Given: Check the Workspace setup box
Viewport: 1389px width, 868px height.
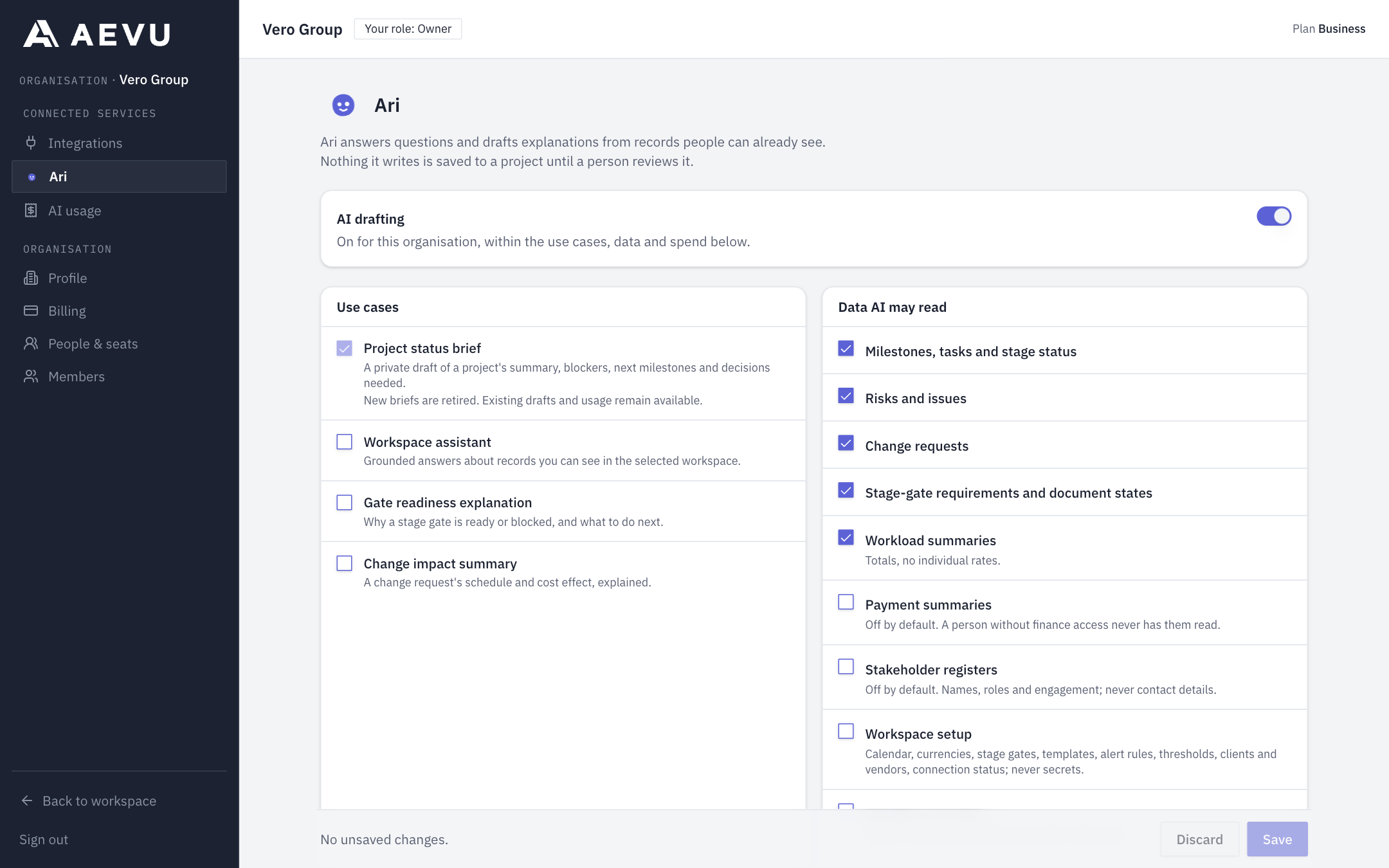Looking at the screenshot, I should tap(846, 731).
